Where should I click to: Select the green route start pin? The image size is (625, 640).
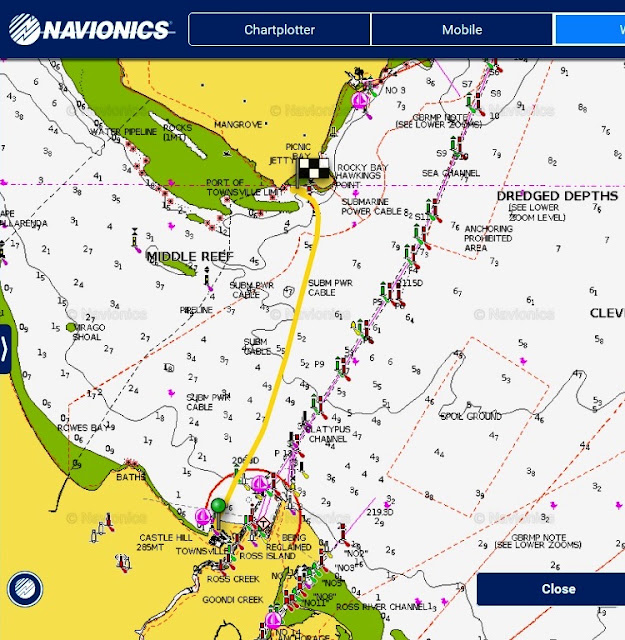pos(218,506)
